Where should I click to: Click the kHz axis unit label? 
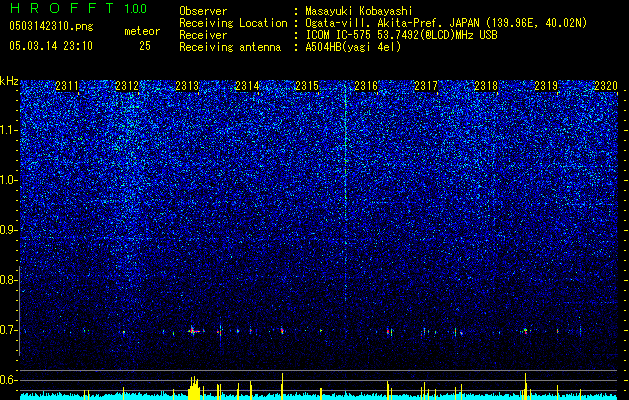(9, 81)
